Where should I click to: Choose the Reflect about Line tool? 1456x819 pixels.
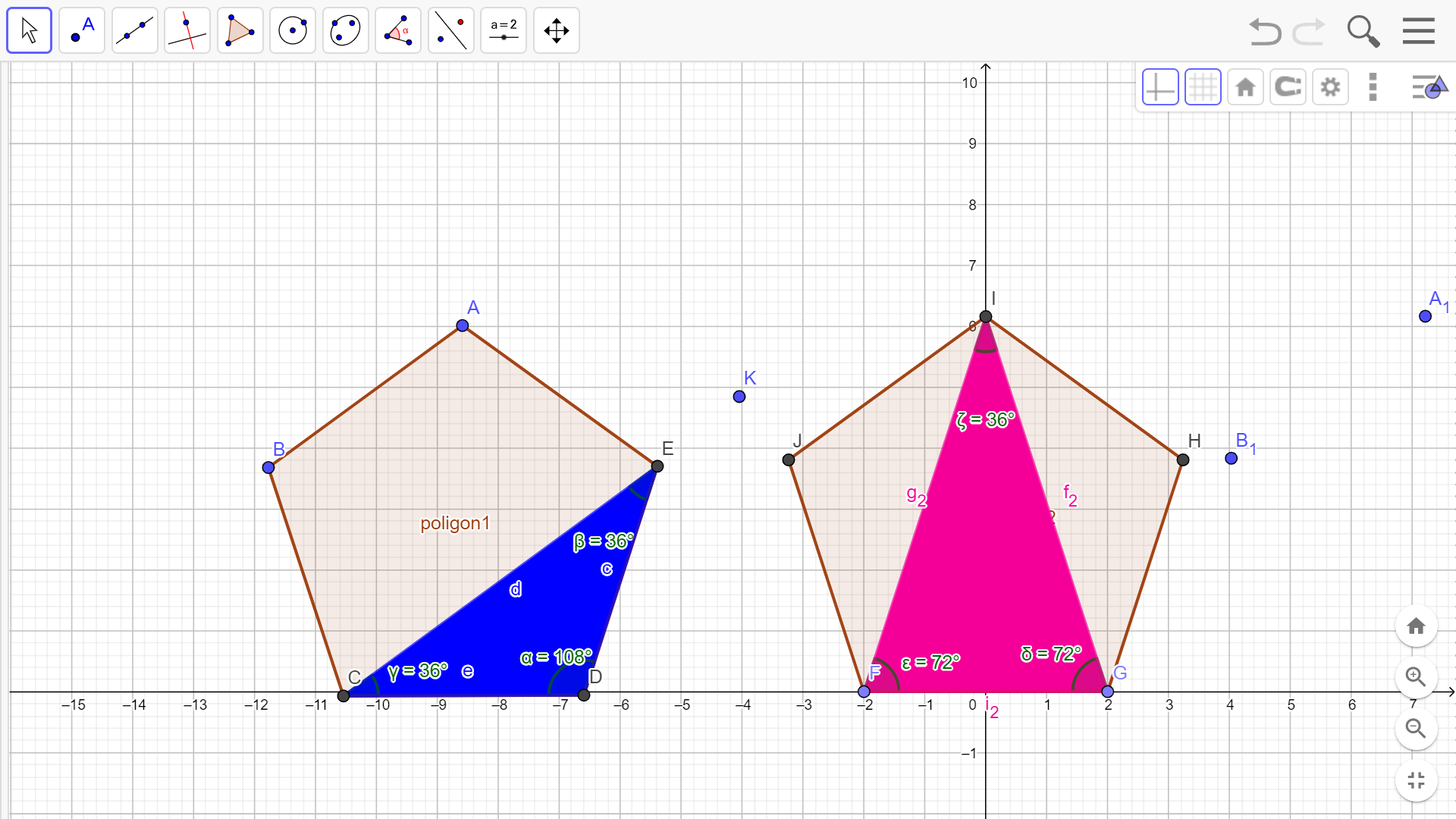point(450,30)
